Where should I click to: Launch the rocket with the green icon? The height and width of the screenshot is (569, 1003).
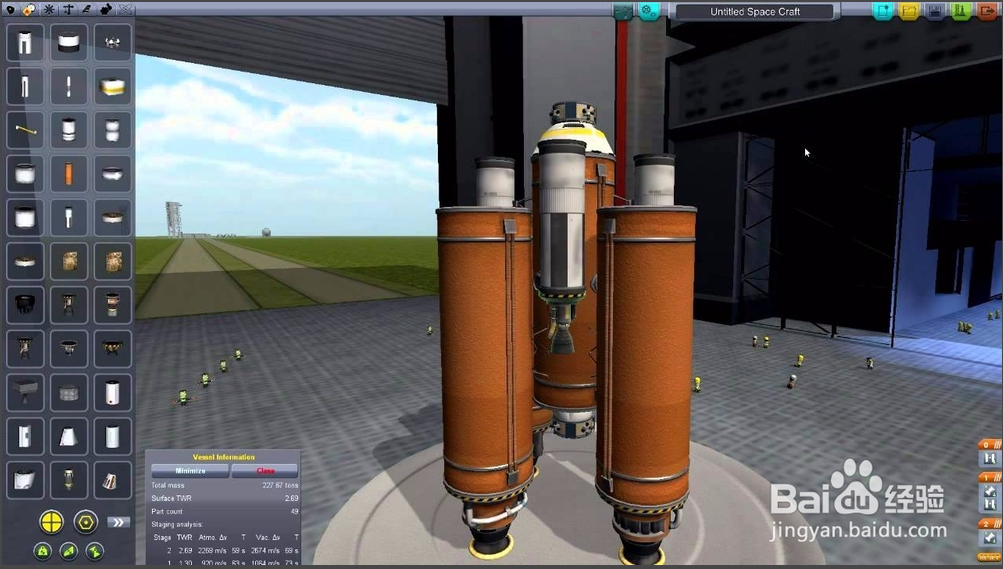pyautogui.click(x=961, y=11)
